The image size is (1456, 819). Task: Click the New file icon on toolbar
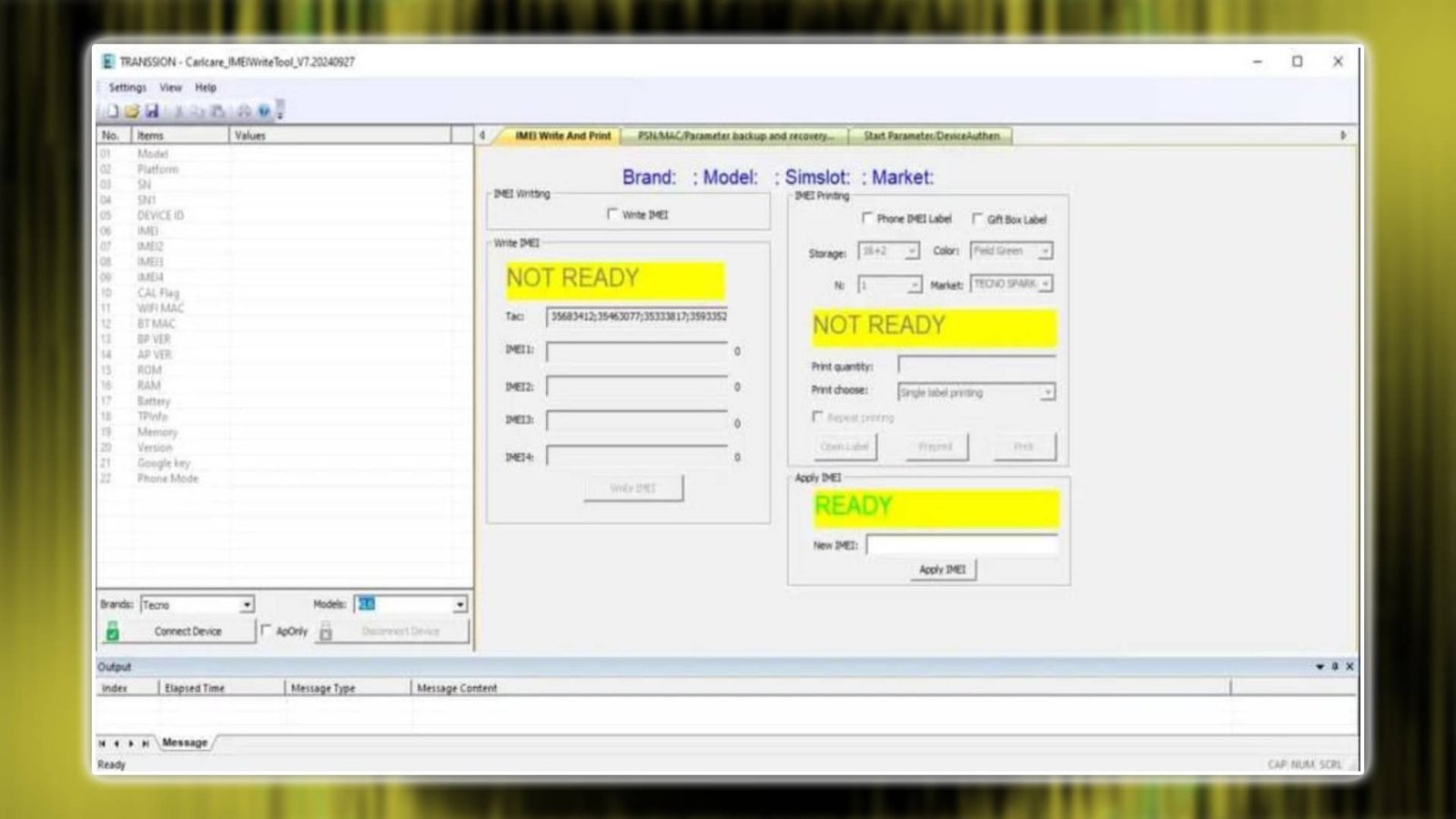[111, 109]
